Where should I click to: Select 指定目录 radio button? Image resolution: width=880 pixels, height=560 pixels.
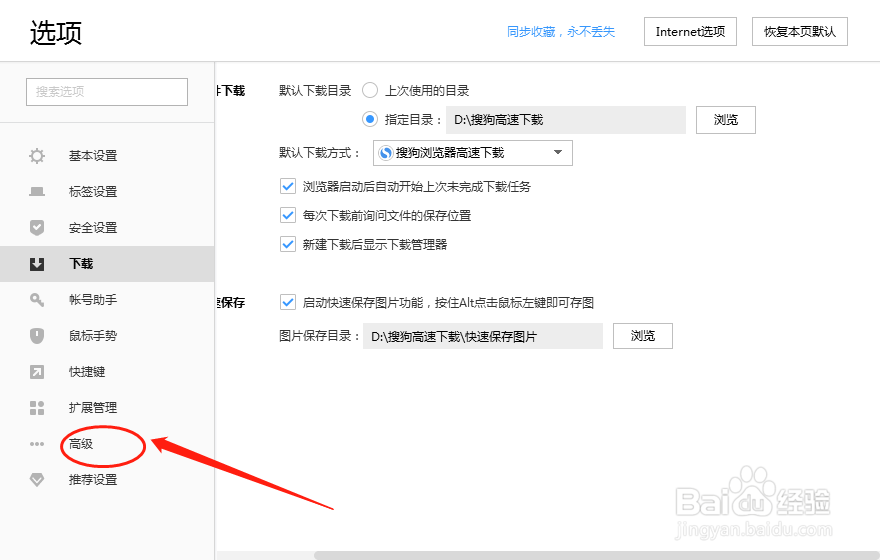pyautogui.click(x=370, y=119)
